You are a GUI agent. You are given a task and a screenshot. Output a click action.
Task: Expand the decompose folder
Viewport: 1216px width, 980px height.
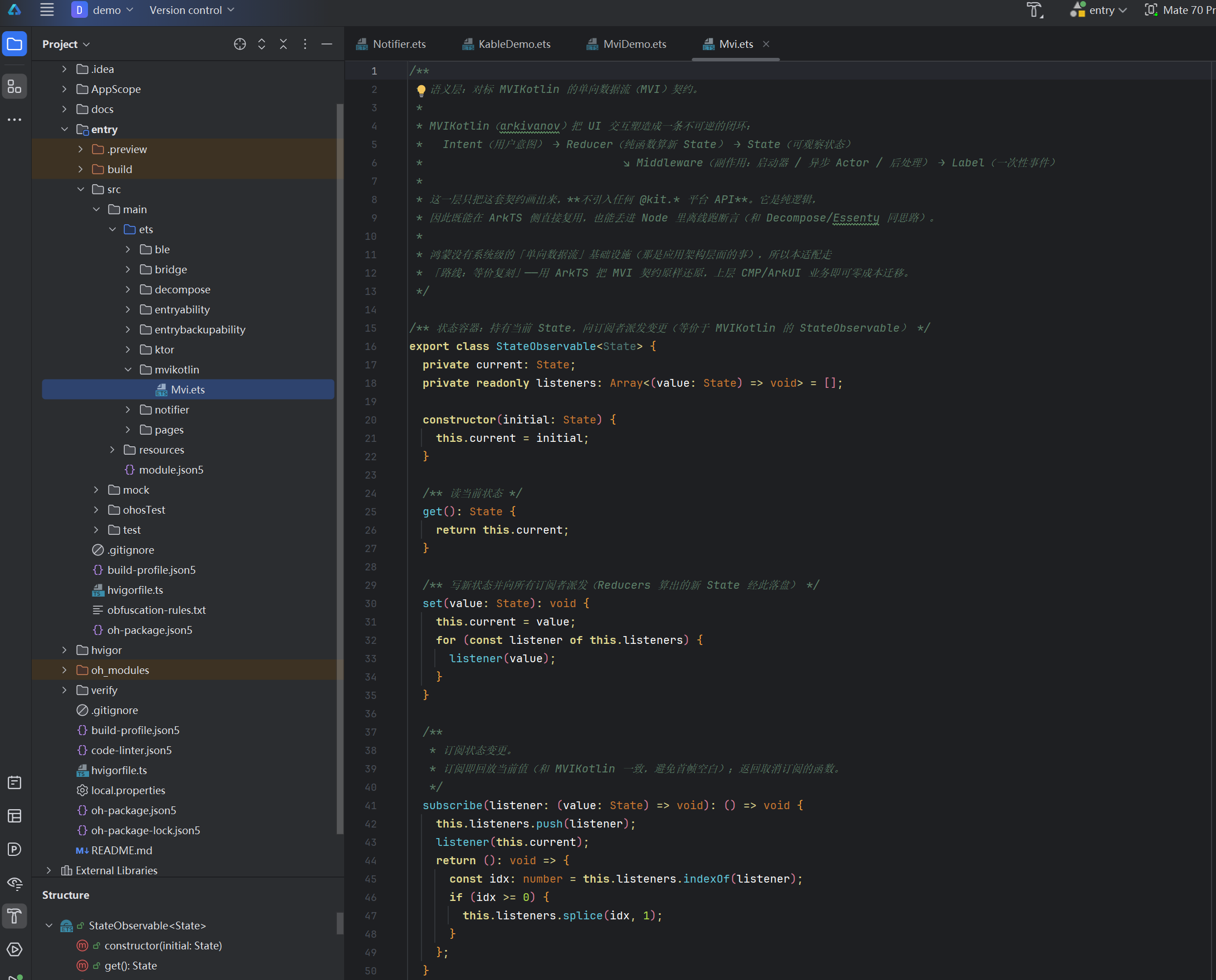128,289
